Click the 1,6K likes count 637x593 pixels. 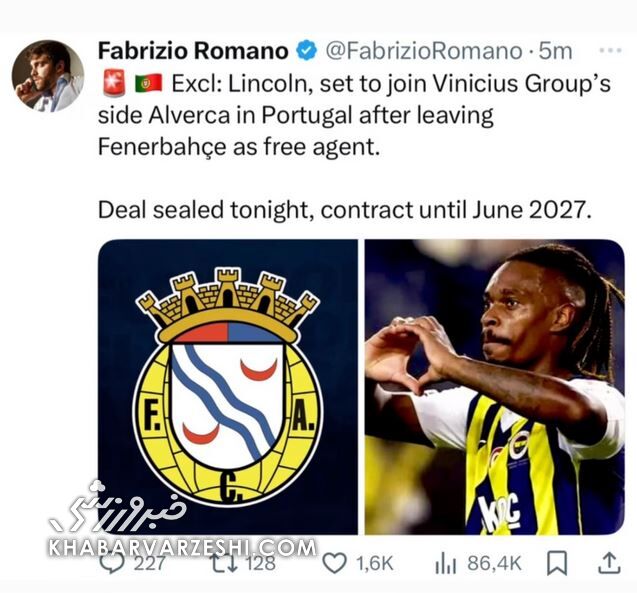tap(375, 564)
